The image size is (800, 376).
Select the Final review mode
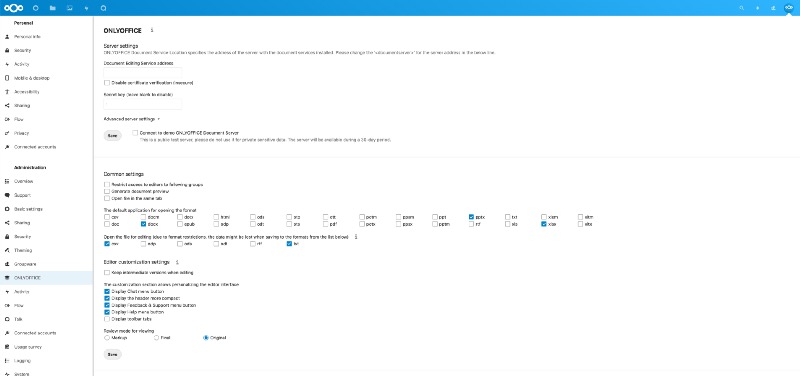(x=156, y=338)
